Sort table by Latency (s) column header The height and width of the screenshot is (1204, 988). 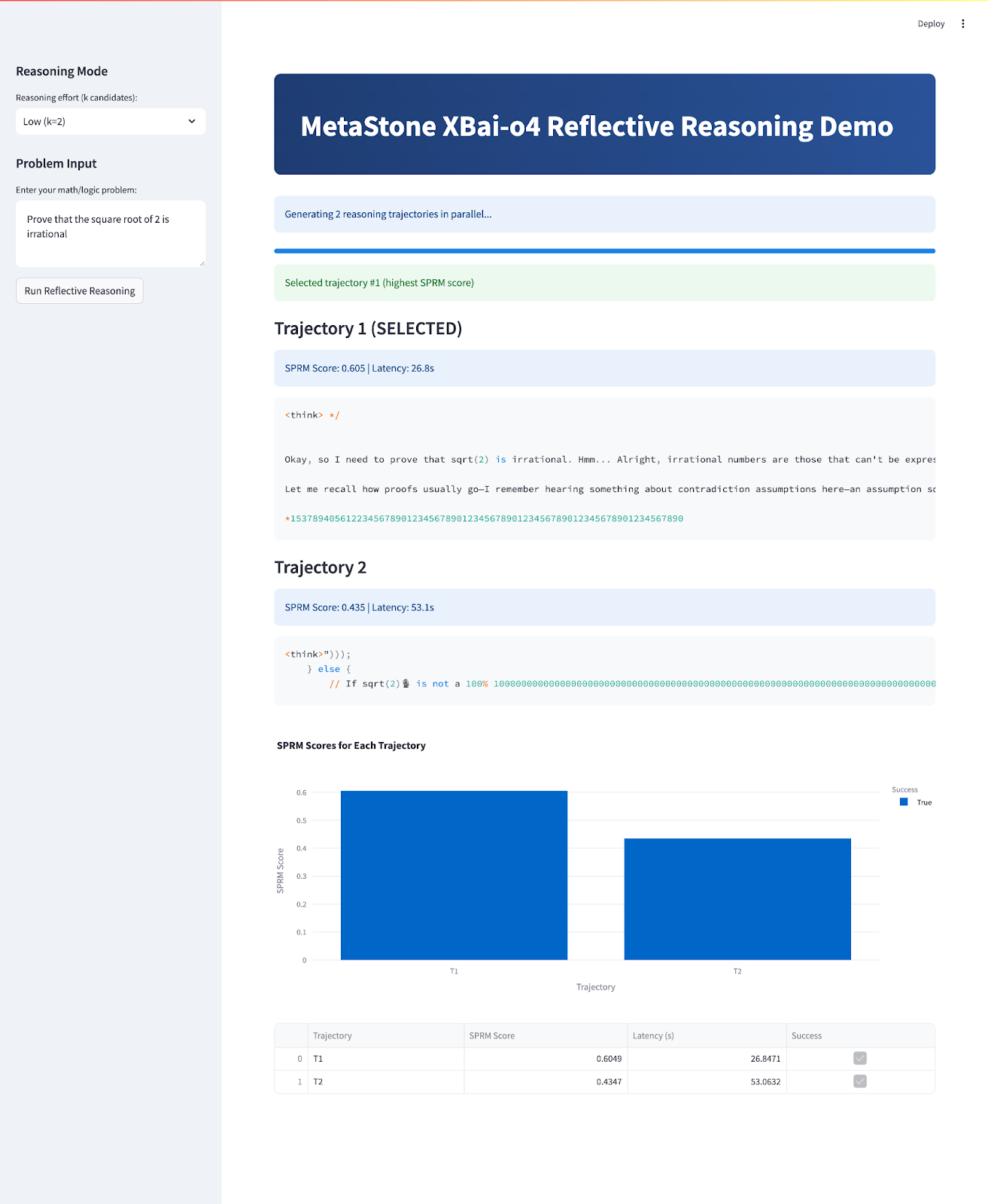pos(707,1036)
